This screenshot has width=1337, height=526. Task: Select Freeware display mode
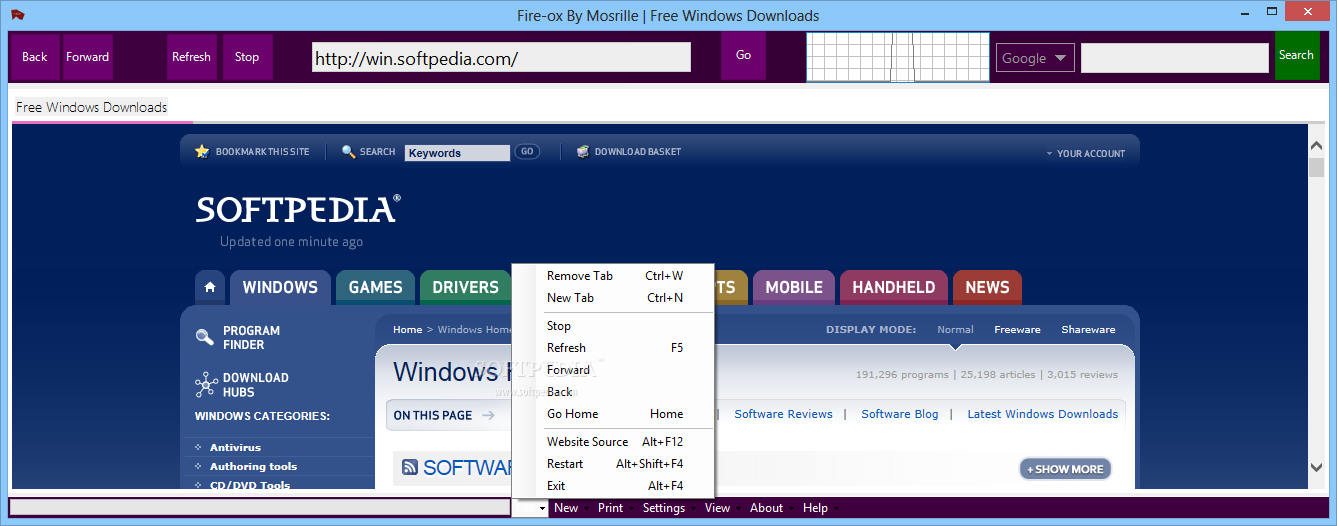(1017, 329)
